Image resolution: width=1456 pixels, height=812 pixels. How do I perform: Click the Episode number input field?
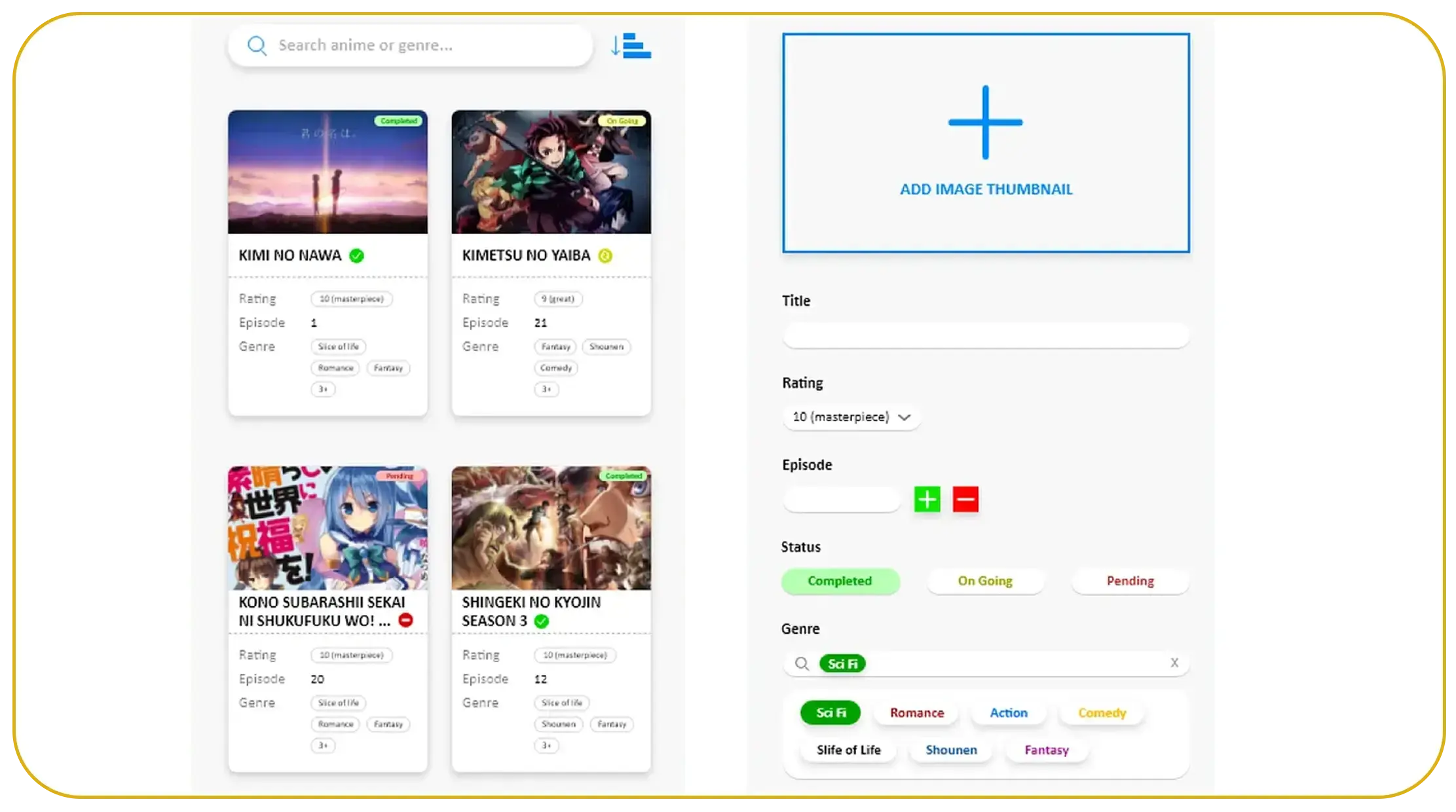[x=842, y=500]
